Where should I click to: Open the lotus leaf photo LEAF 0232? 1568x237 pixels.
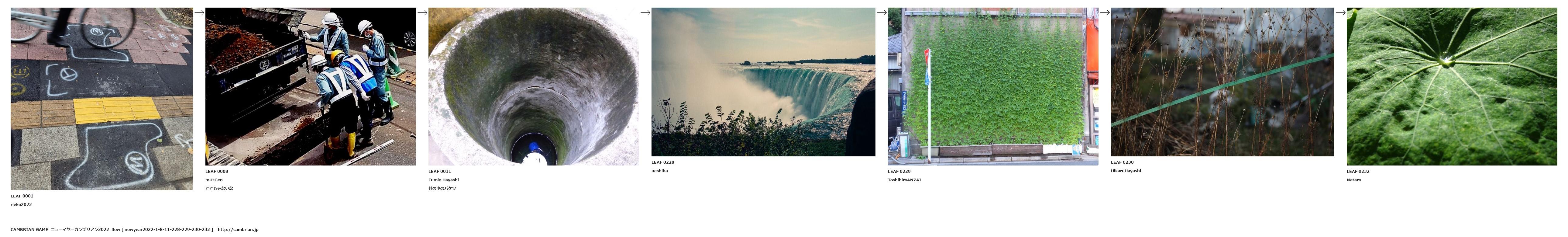pyautogui.click(x=1452, y=86)
